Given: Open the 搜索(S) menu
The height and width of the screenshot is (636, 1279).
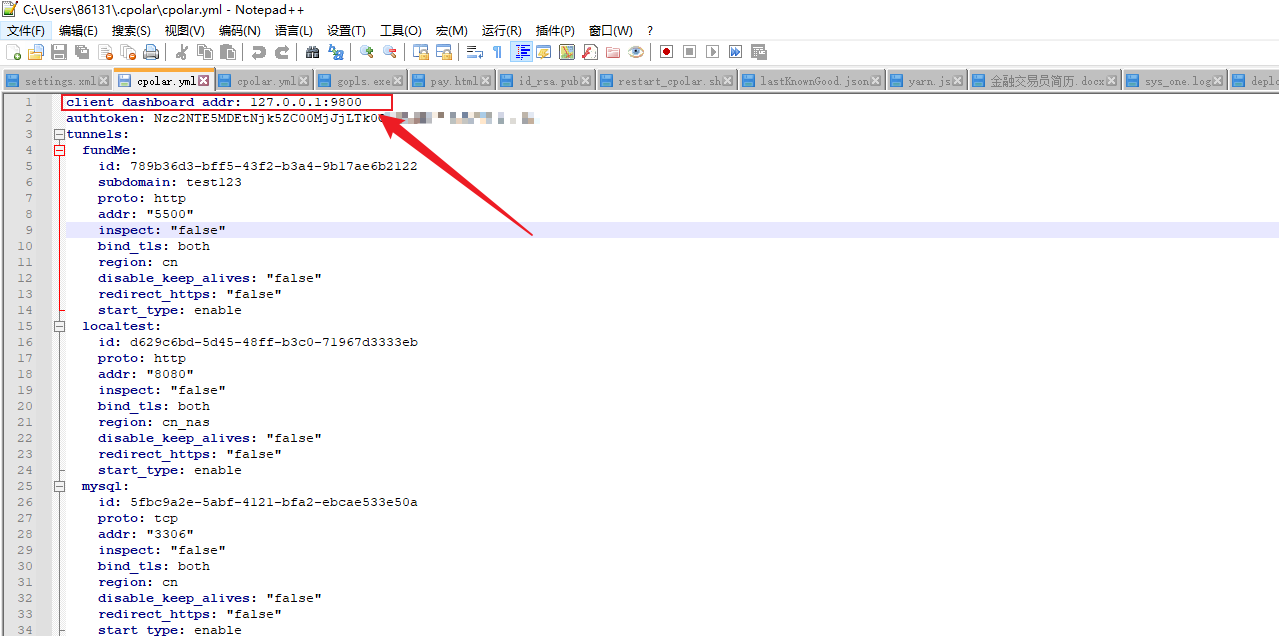Looking at the screenshot, I should point(131,31).
